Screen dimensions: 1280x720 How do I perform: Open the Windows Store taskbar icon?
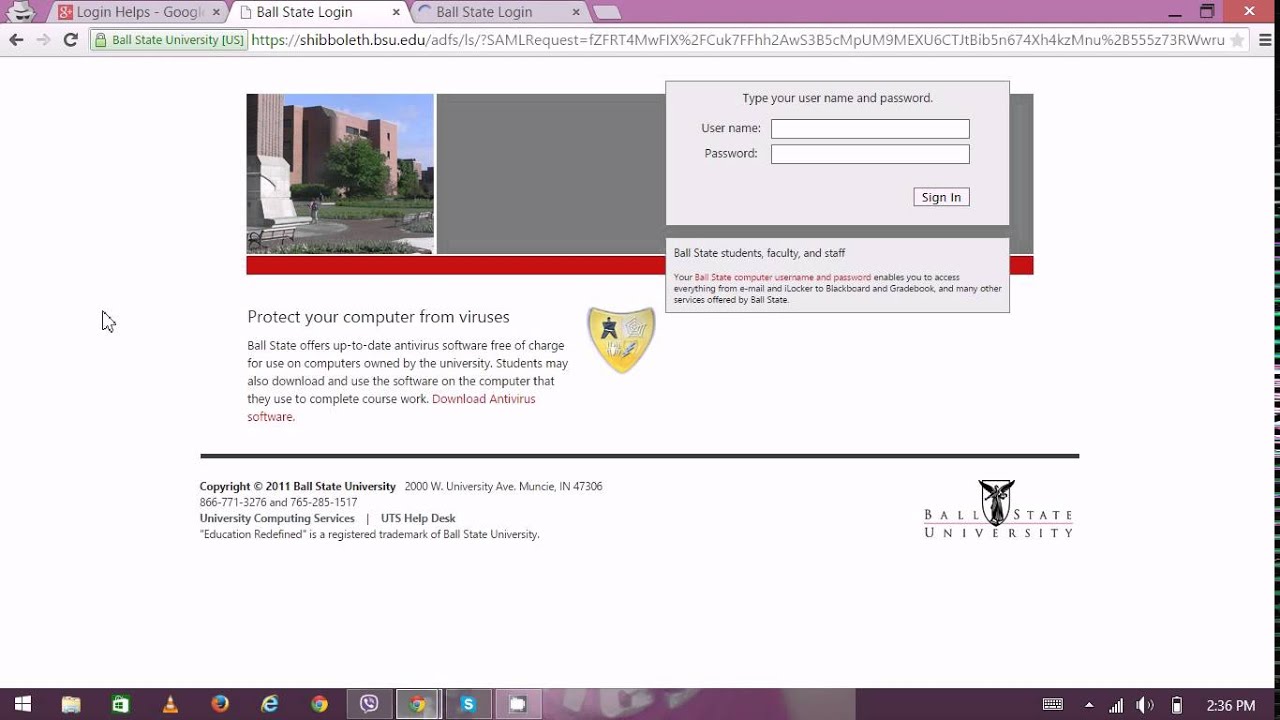121,704
